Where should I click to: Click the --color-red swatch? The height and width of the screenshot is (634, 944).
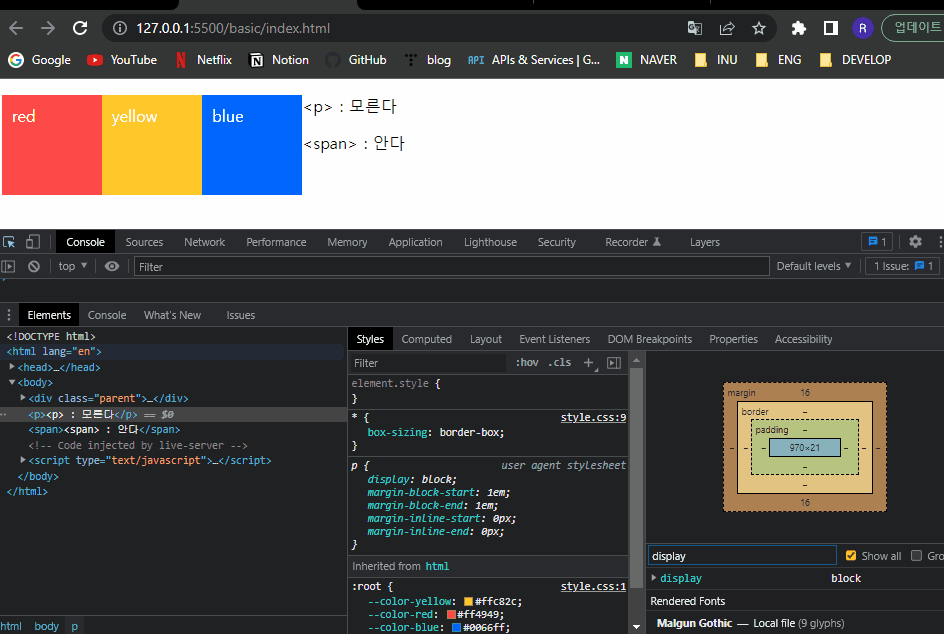coord(451,615)
